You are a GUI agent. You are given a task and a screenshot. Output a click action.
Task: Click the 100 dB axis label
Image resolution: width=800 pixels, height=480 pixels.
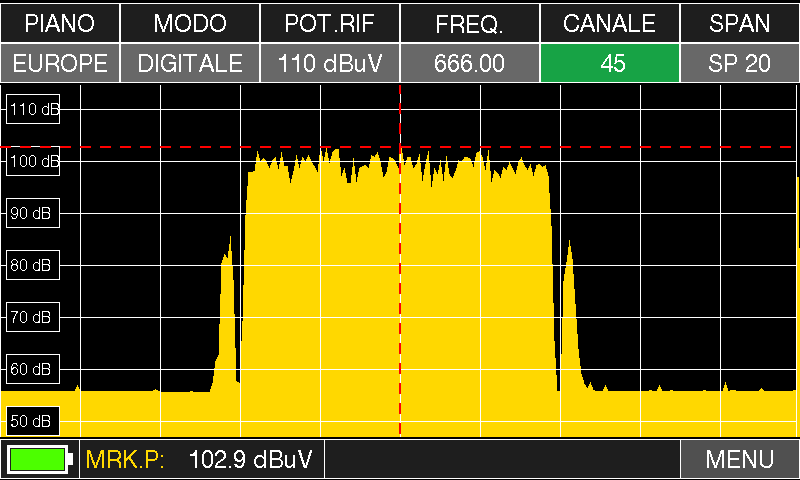(x=33, y=161)
